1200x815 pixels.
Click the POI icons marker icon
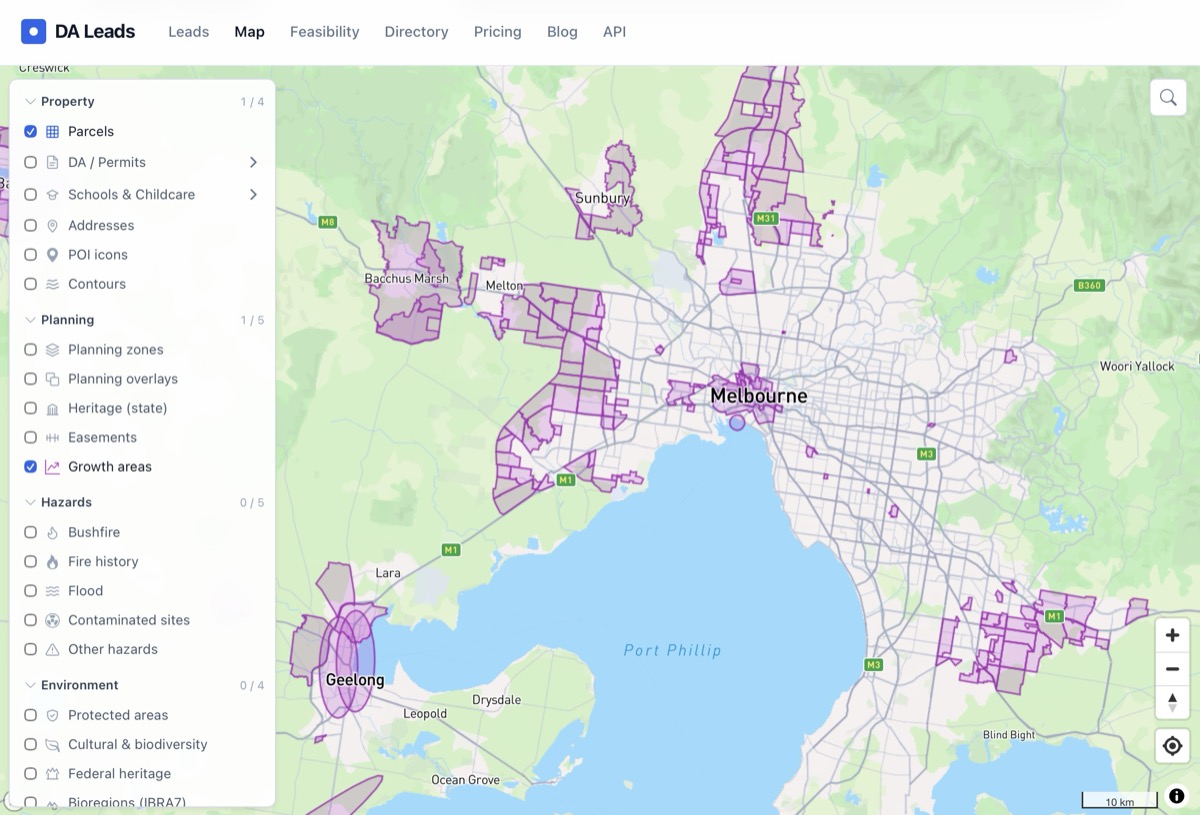pyautogui.click(x=53, y=255)
